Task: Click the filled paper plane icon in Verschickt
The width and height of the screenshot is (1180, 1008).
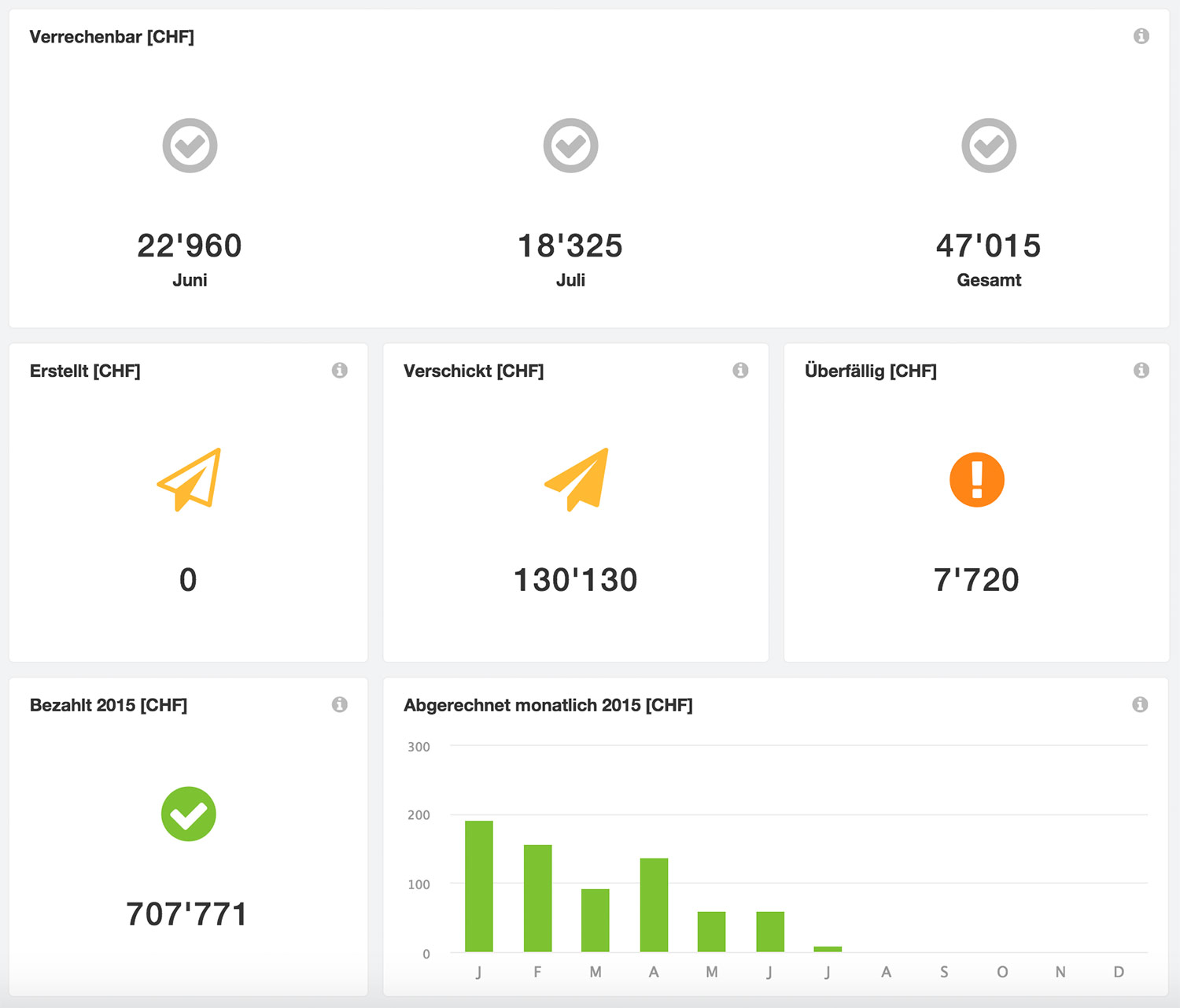Action: [577, 479]
